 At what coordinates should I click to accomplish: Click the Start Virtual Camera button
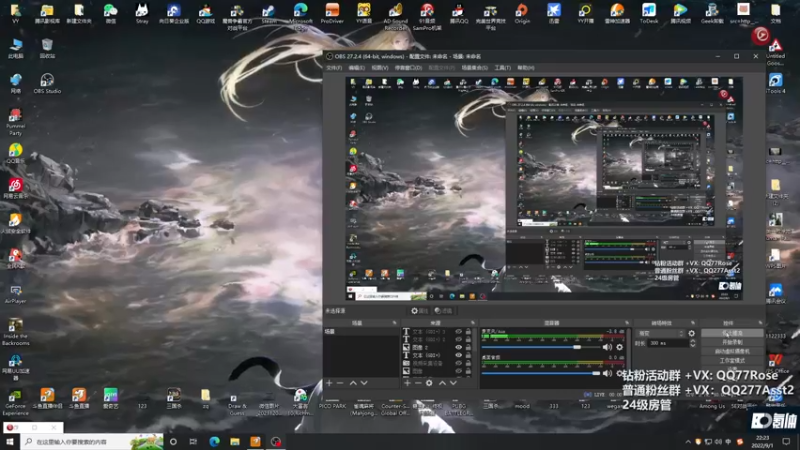tap(732, 352)
